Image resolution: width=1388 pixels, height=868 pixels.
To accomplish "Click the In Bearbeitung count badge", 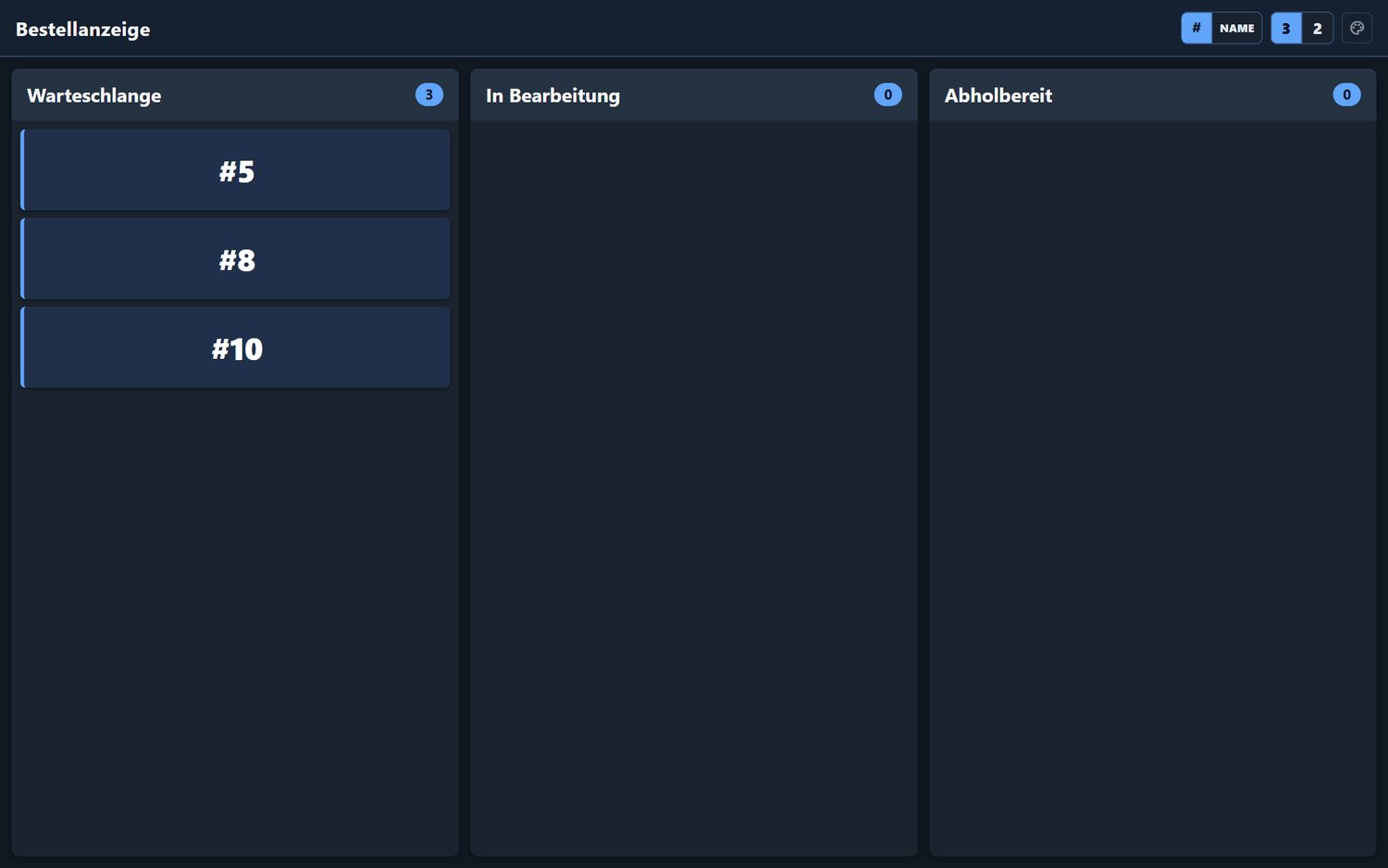I will 887,94.
